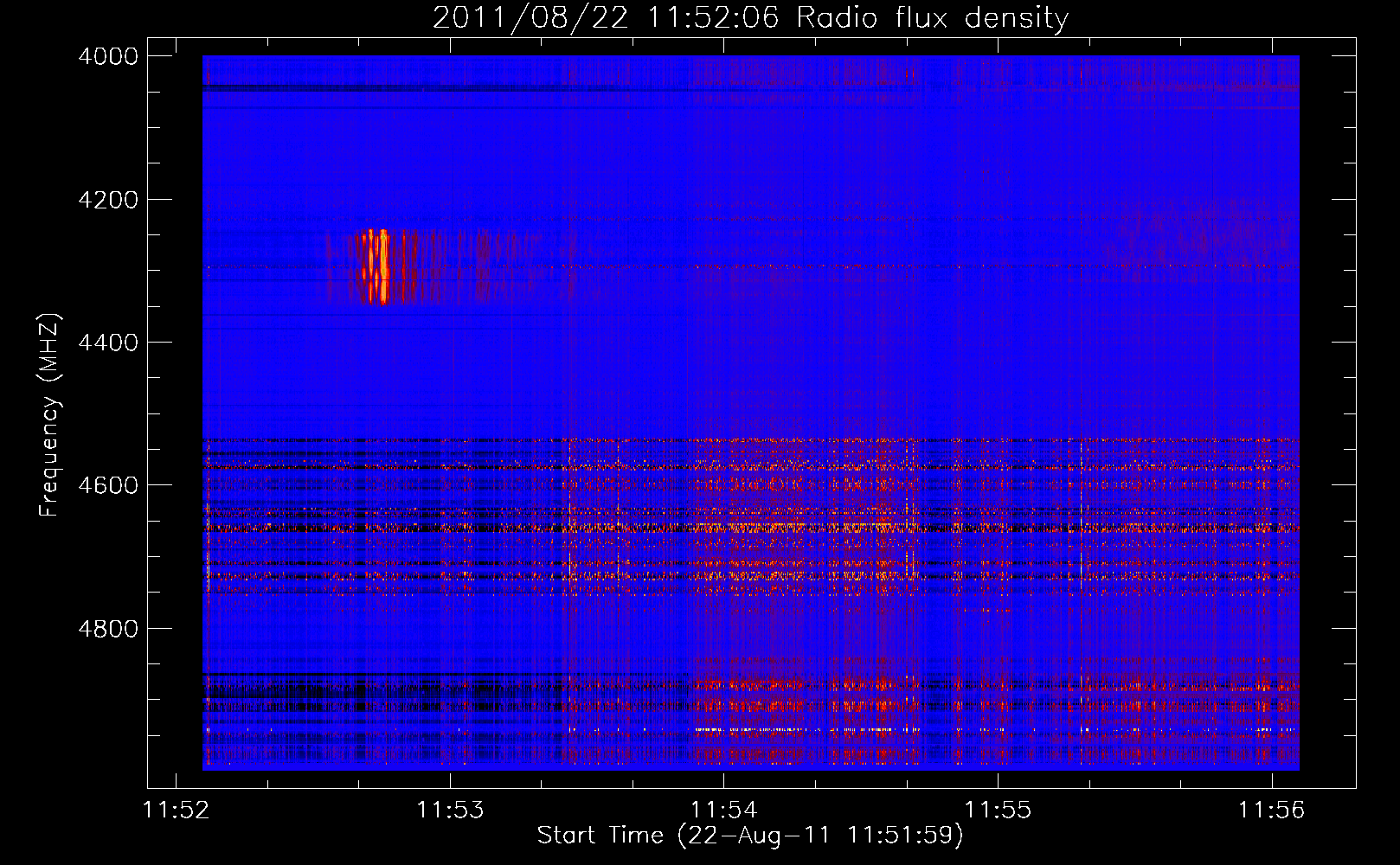Click the 'Start Time (22-Aug-11 11:51:59)' axis label
The image size is (1400, 865).
(x=750, y=836)
